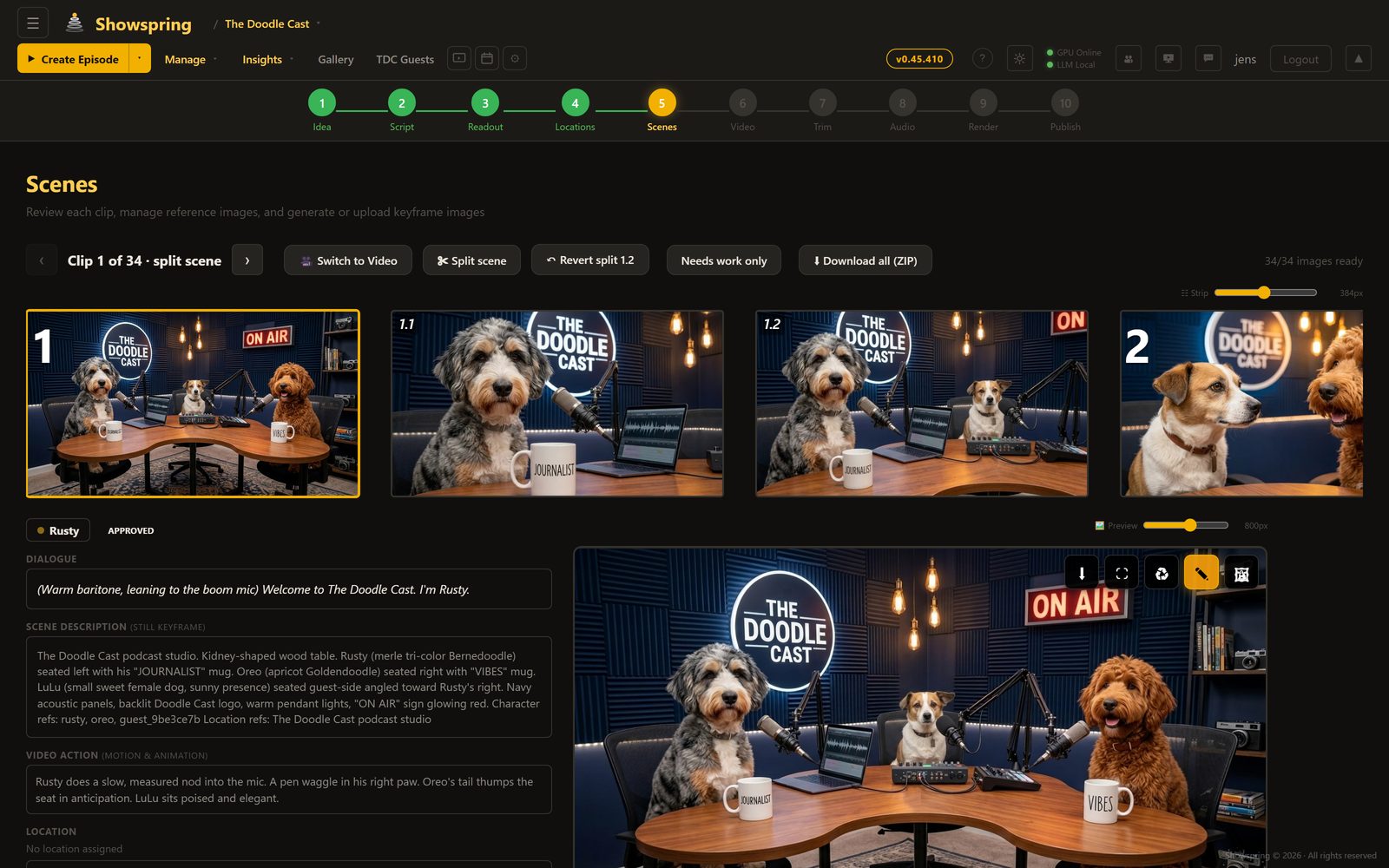The width and height of the screenshot is (1389, 868).
Task: Click the Preview picture icon label
Action: click(x=1100, y=525)
